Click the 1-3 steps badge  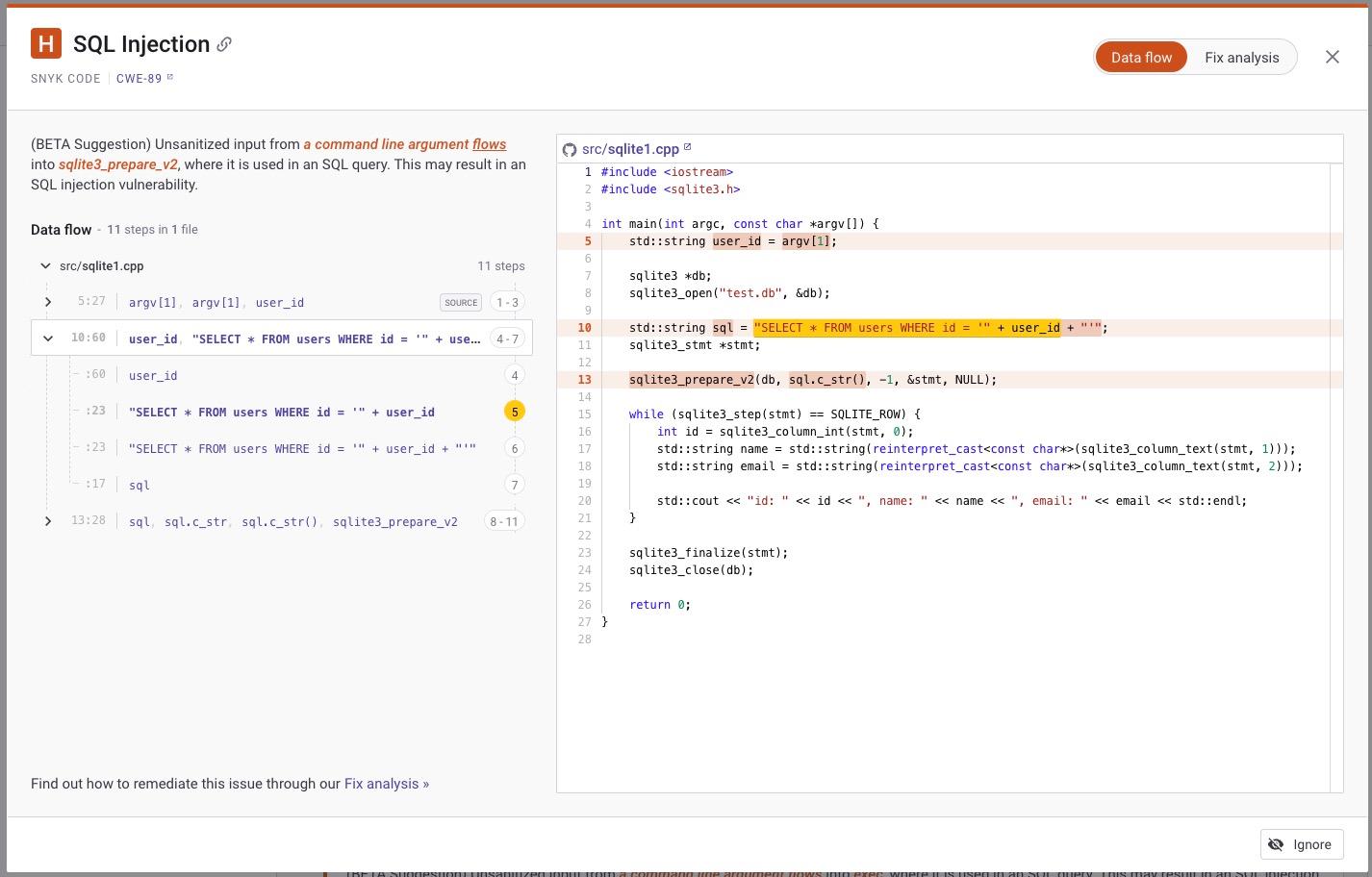pos(507,302)
